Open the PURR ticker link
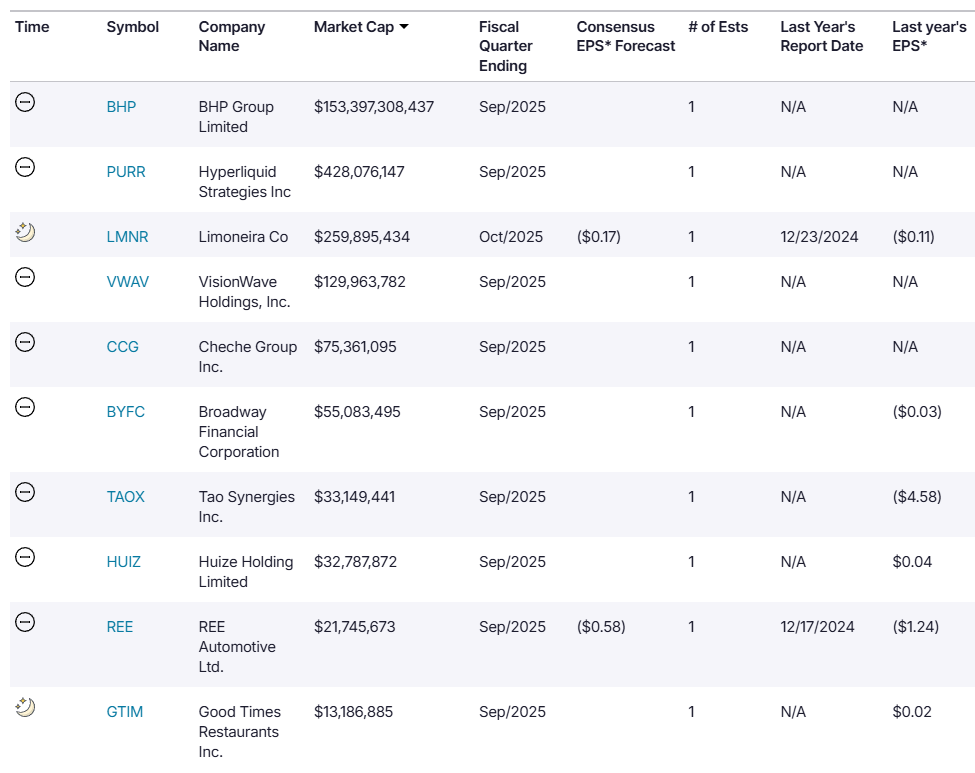The height and width of the screenshot is (773, 975). 126,172
